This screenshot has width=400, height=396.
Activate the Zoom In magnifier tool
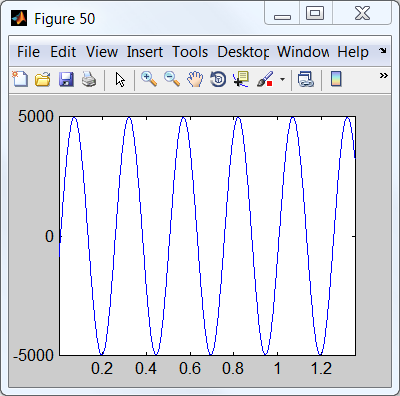tap(149, 79)
